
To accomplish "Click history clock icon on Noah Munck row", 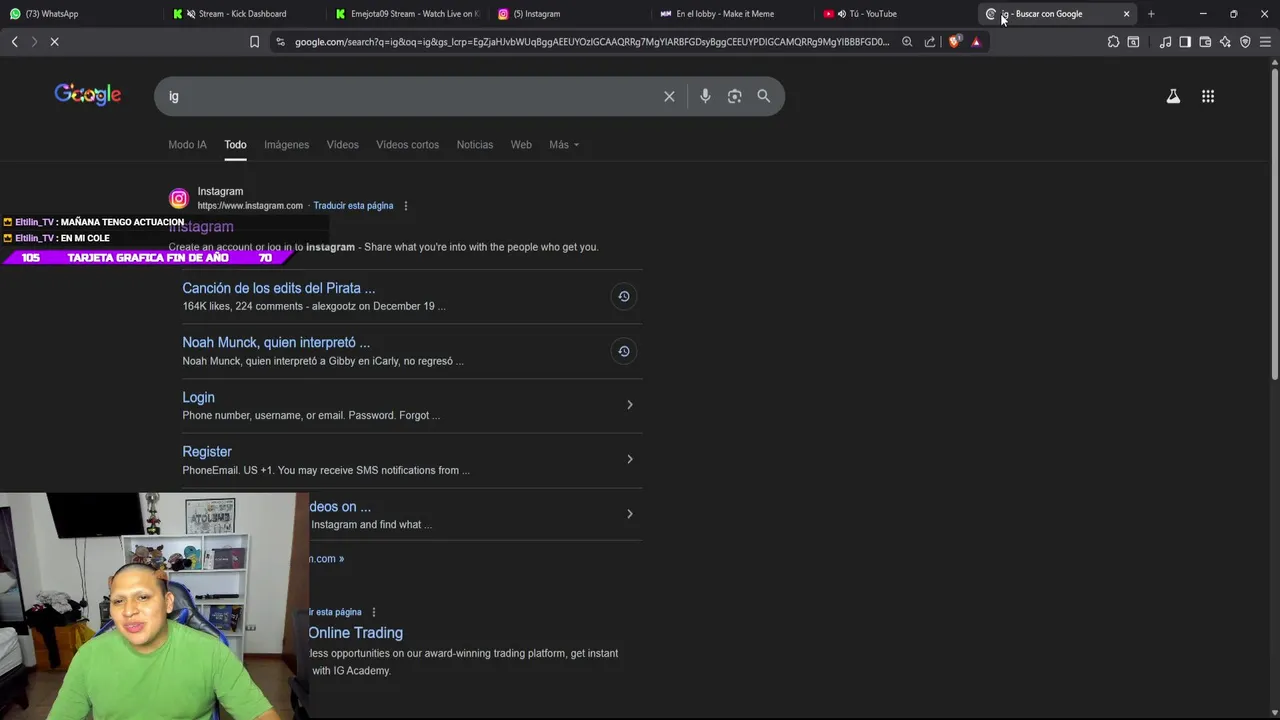I will [x=623, y=351].
